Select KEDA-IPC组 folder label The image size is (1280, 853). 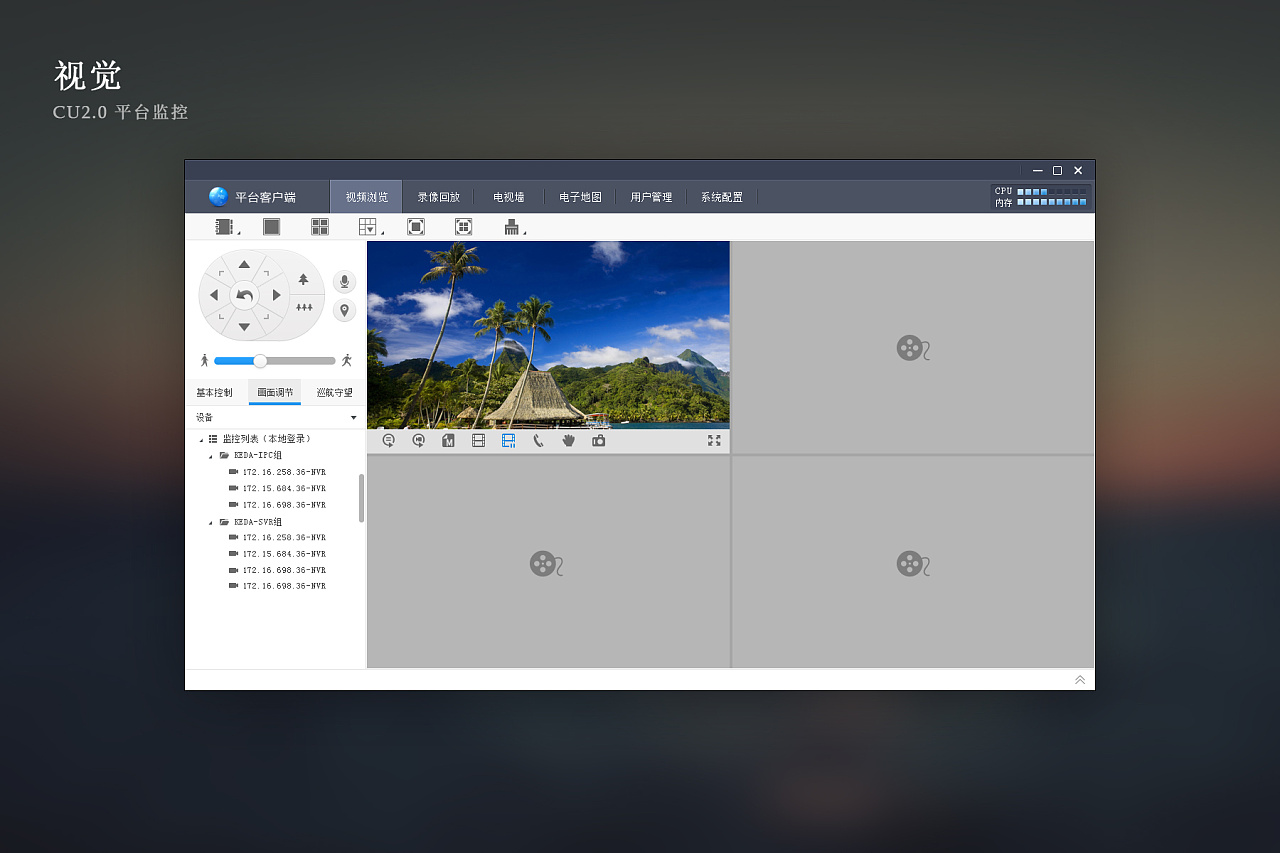(x=258, y=455)
